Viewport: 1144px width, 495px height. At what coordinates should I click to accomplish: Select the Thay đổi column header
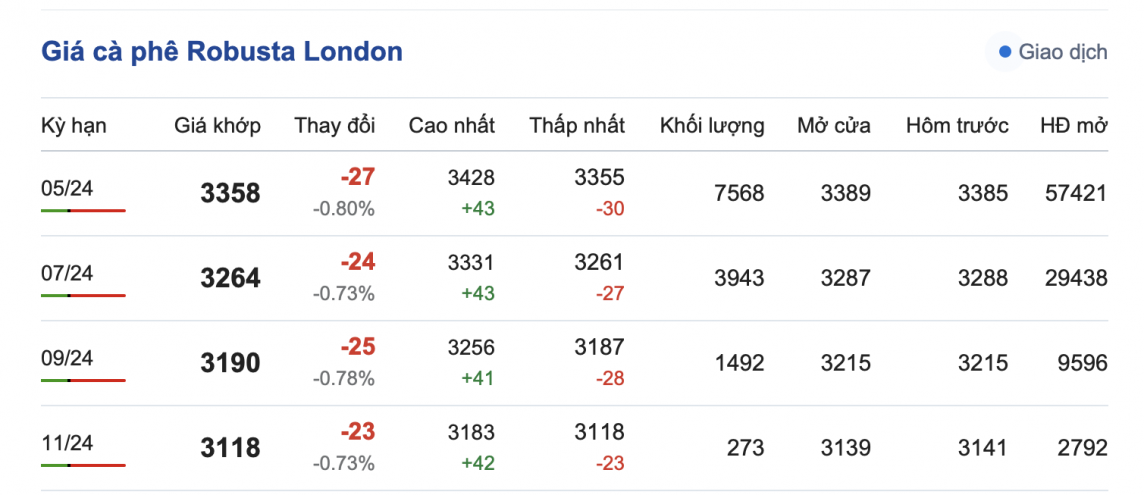coord(334,126)
